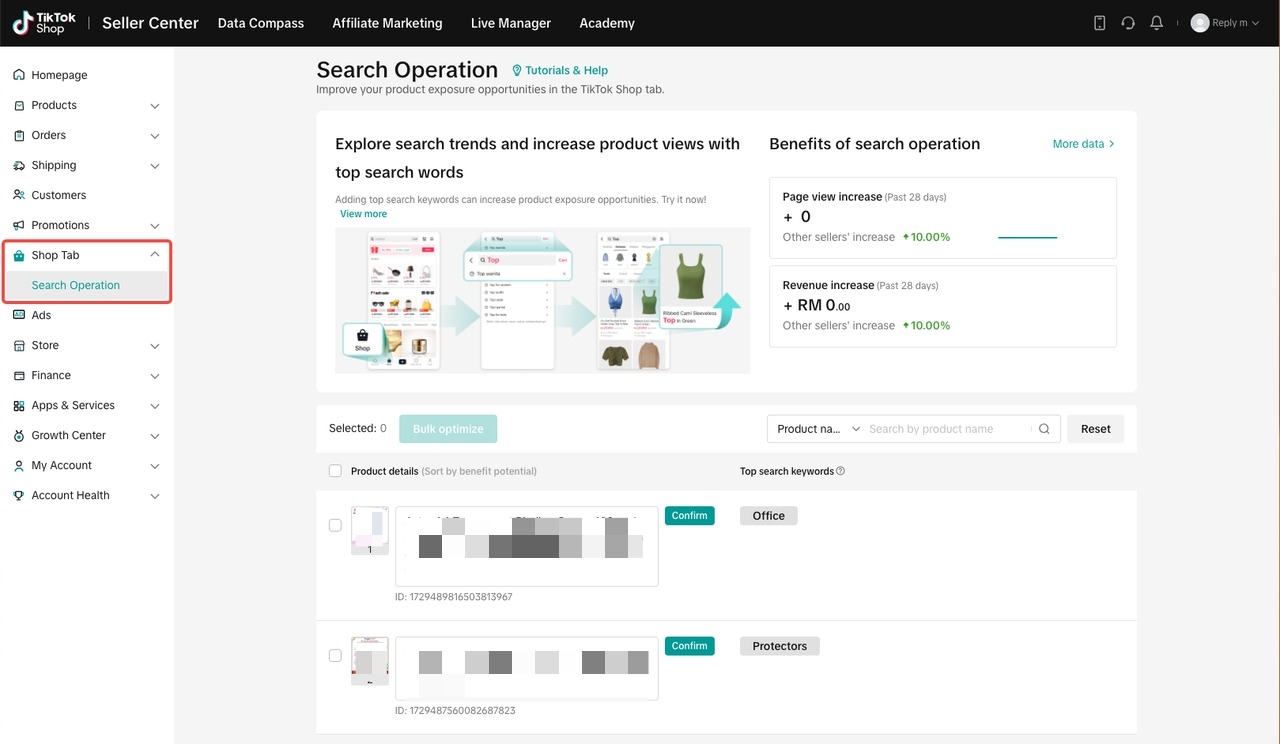
Task: Open the Product name filter dropdown
Action: [815, 429]
